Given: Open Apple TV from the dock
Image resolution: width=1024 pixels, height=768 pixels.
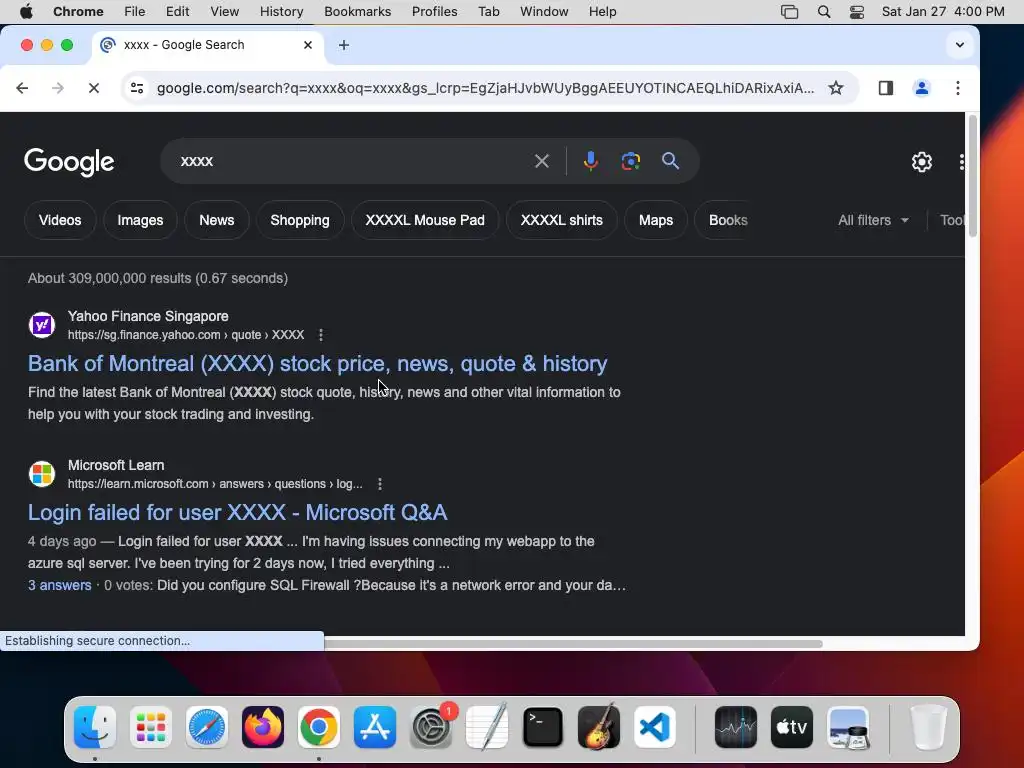Looking at the screenshot, I should (792, 727).
